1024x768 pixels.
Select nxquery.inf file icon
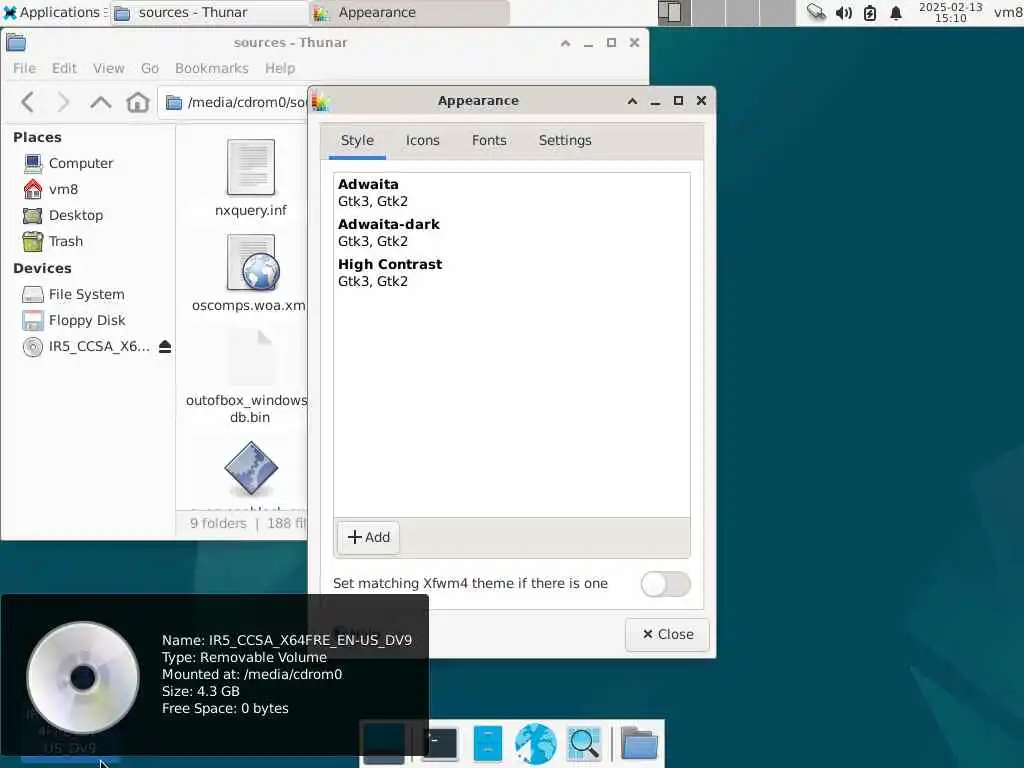tap(251, 168)
